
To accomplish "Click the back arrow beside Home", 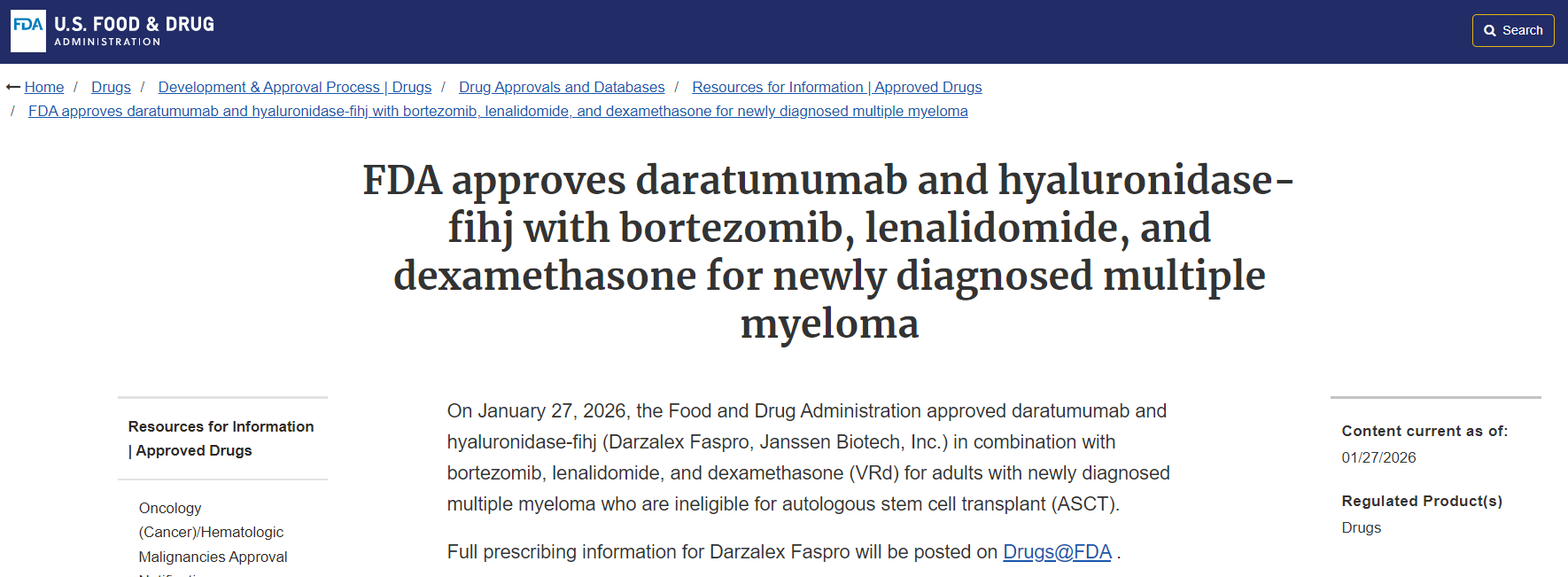I will pos(13,87).
